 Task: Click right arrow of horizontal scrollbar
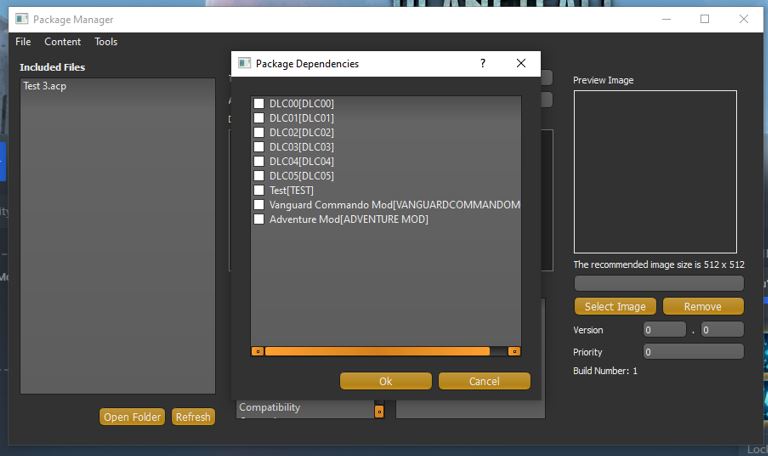(x=514, y=351)
